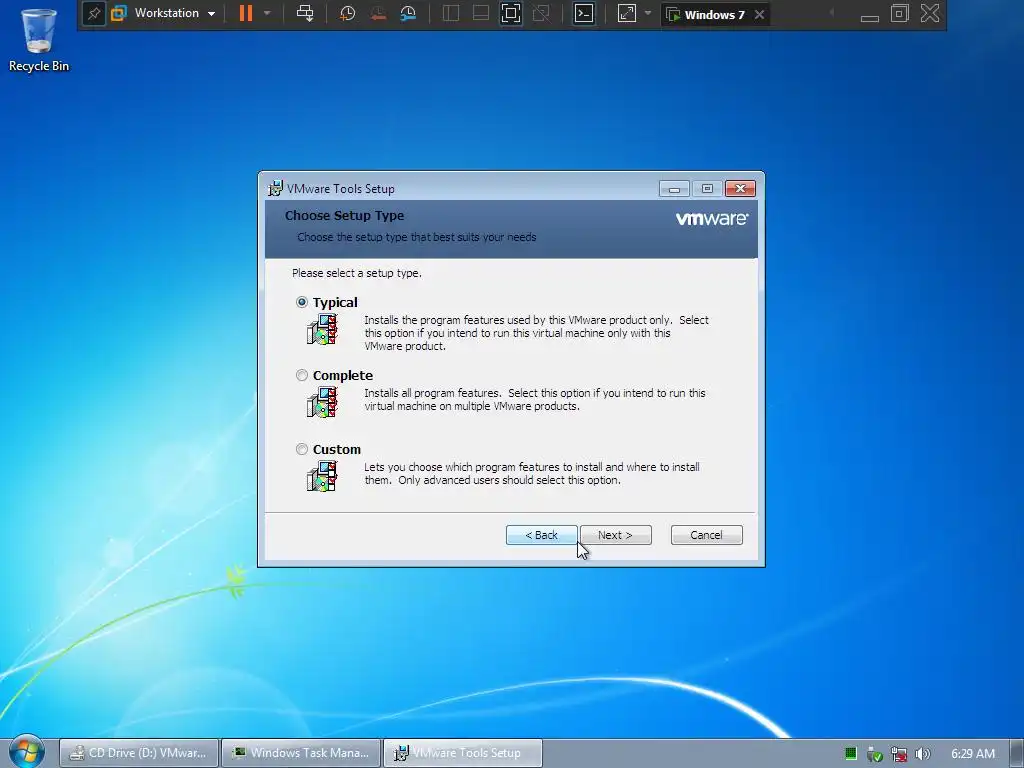The width and height of the screenshot is (1024, 768).
Task: Take a snapshot of the VM
Action: [x=347, y=13]
